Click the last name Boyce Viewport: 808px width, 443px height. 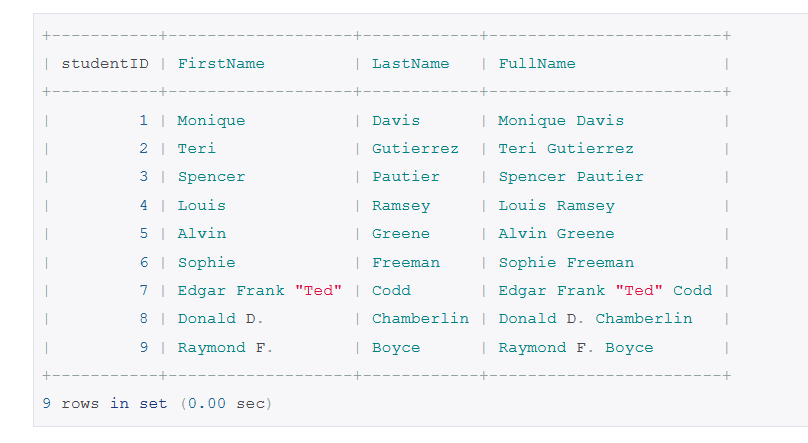point(396,348)
